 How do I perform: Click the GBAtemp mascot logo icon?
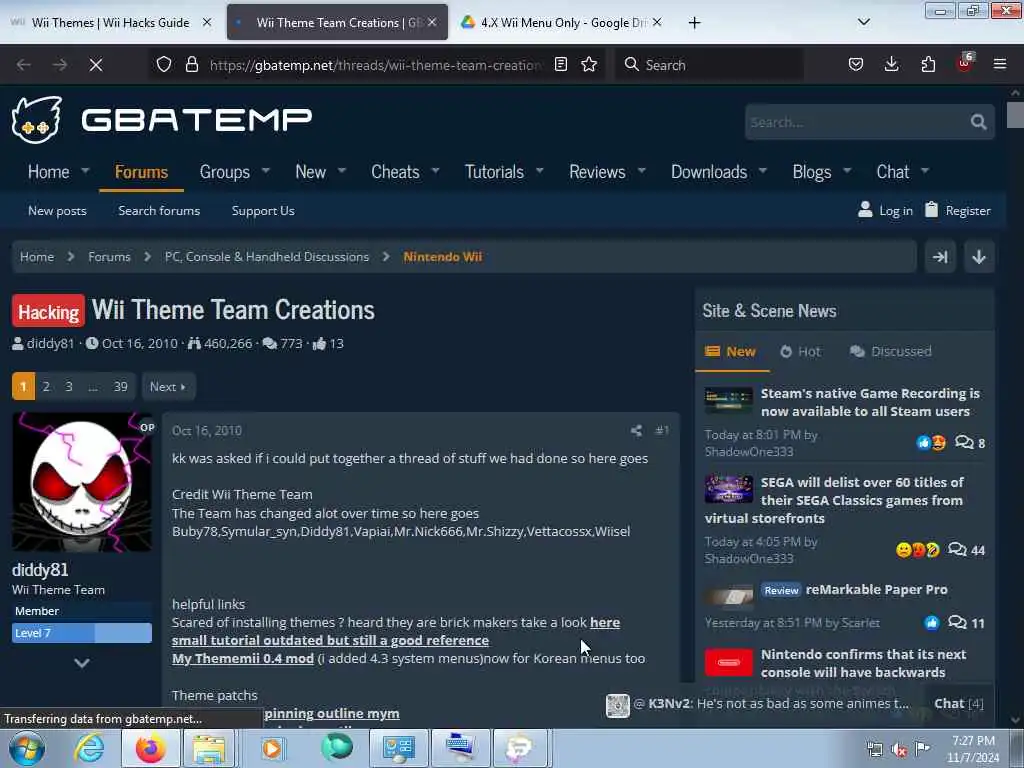pos(37,120)
